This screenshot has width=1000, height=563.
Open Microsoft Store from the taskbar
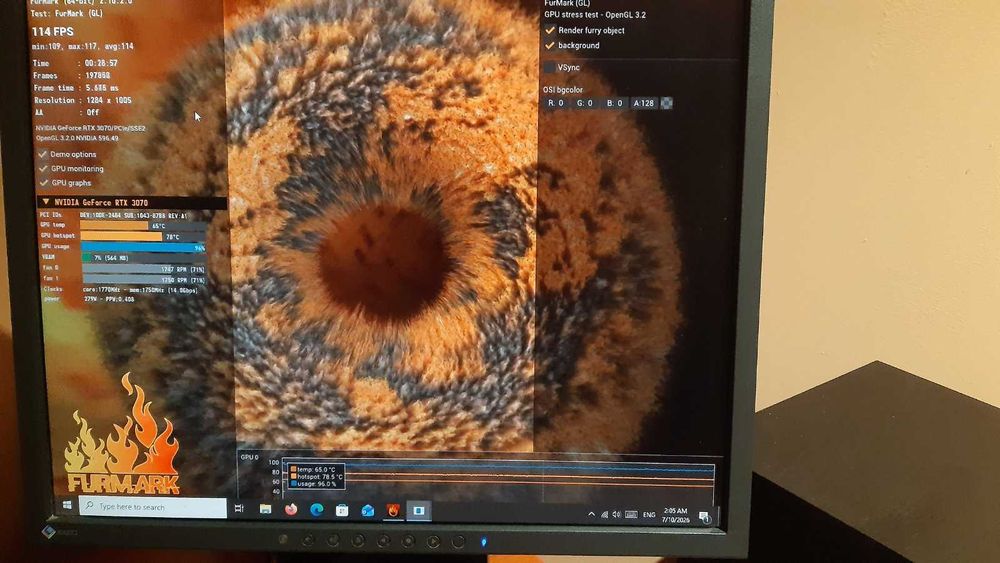point(342,510)
